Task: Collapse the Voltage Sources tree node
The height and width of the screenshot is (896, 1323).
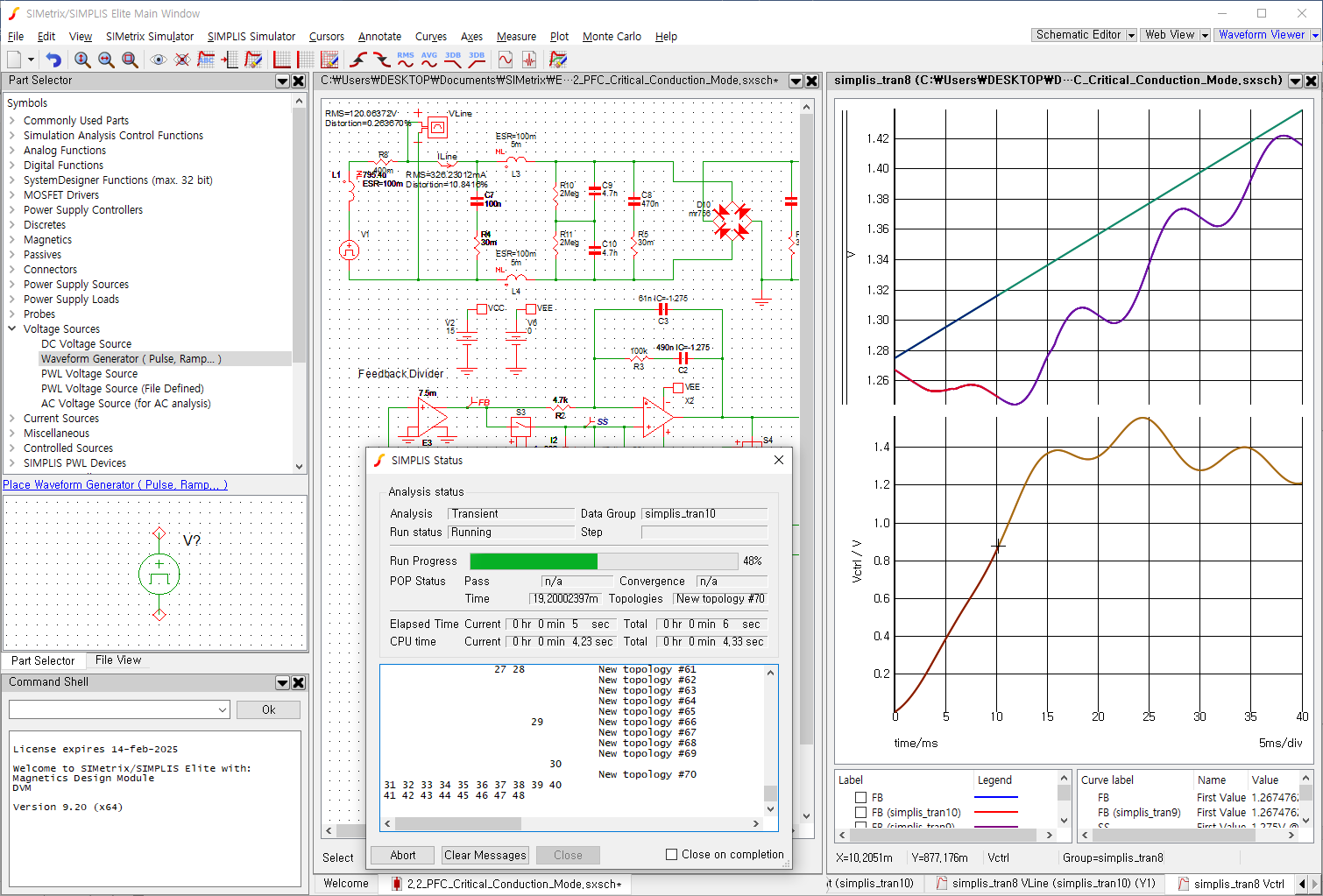Action: coord(12,329)
